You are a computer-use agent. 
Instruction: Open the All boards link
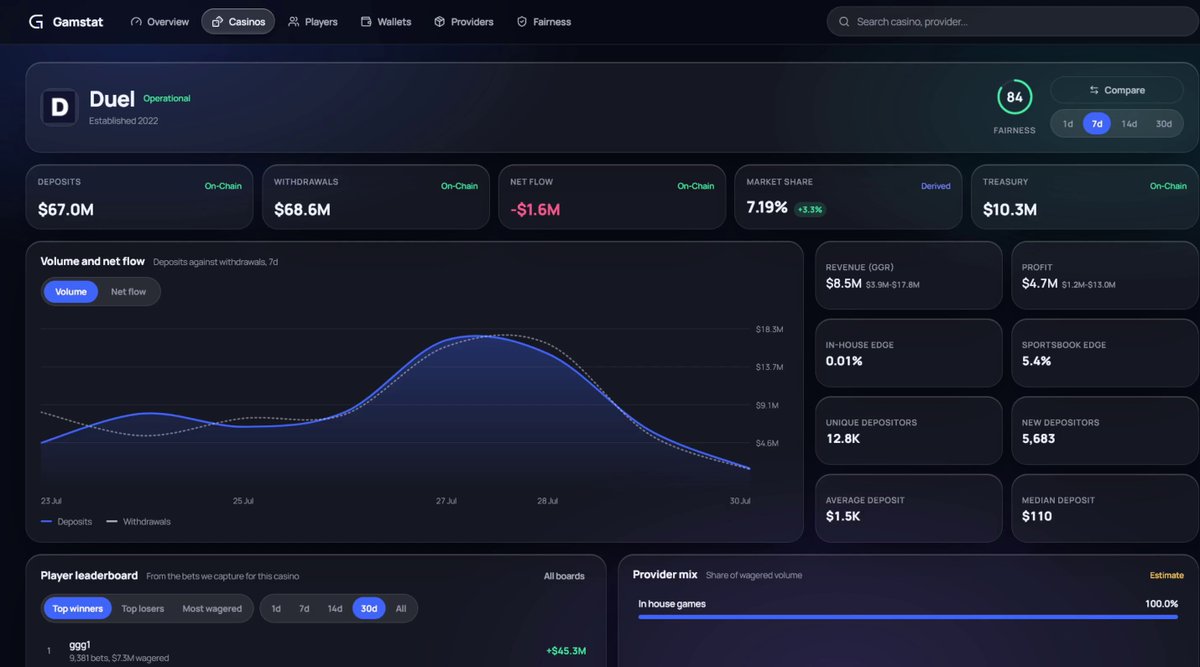point(564,576)
